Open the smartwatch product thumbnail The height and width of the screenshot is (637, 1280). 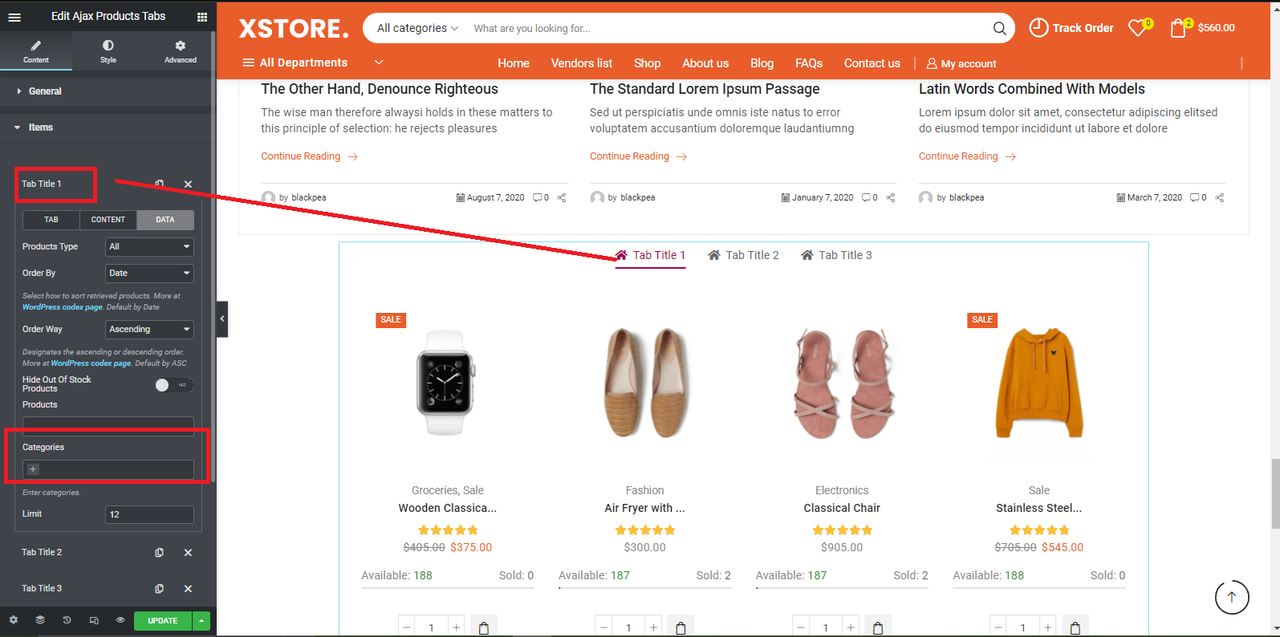(447, 382)
